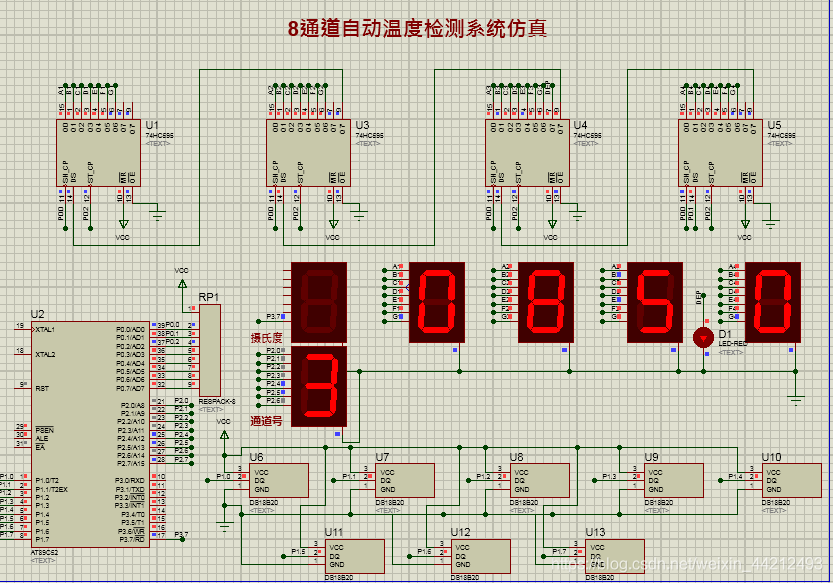This screenshot has height=583, width=833.
Task: Select the red LED D1
Action: click(703, 337)
